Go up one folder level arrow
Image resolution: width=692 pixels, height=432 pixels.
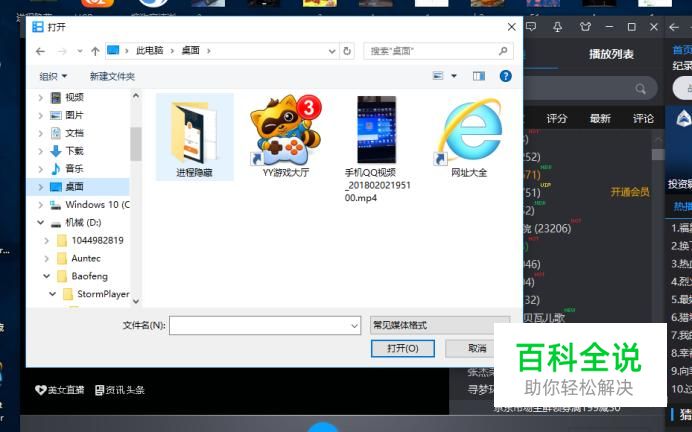coord(95,52)
